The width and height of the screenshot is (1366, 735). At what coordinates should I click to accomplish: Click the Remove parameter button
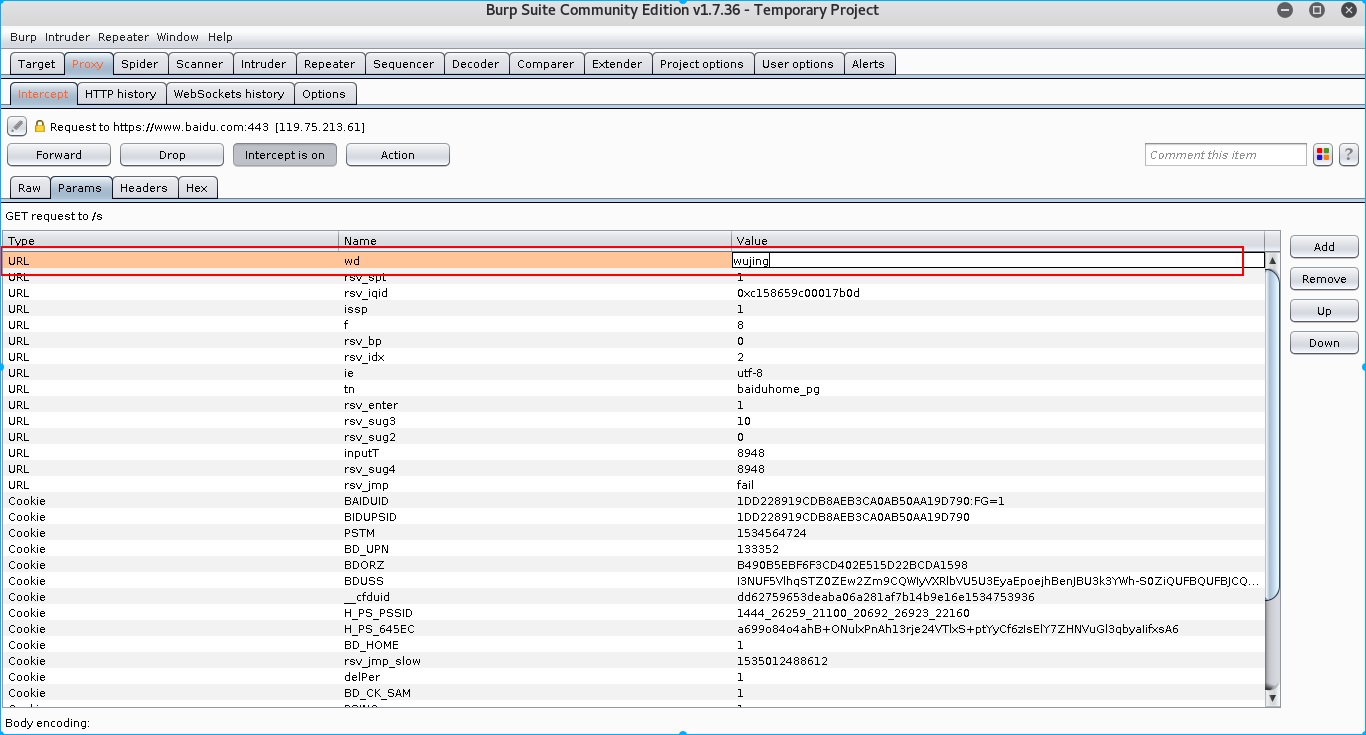[1324, 279]
